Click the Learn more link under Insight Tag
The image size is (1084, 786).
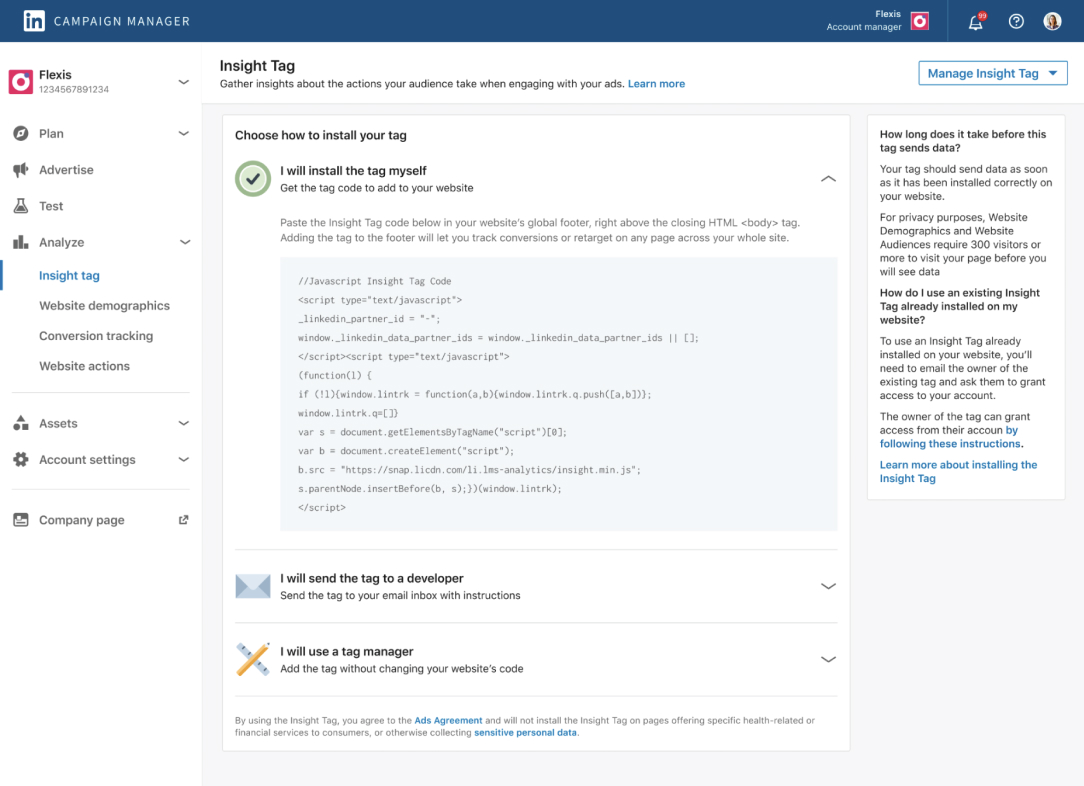pyautogui.click(x=656, y=84)
